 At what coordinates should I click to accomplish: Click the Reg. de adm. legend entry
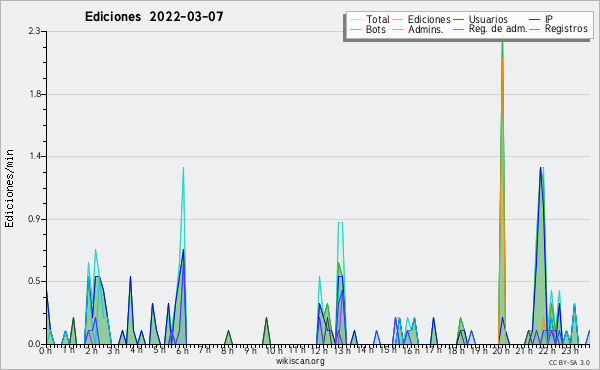(490, 29)
